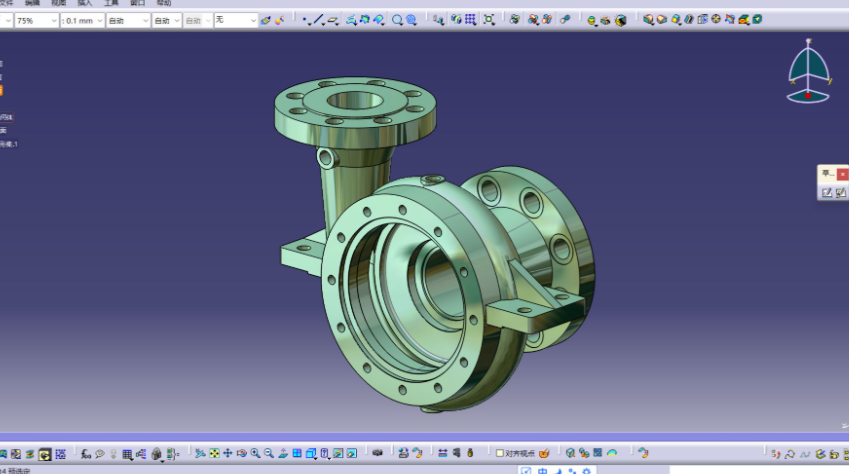Open the design table icon
Image resolution: width=849 pixels, height=474 pixels.
click(x=127, y=454)
